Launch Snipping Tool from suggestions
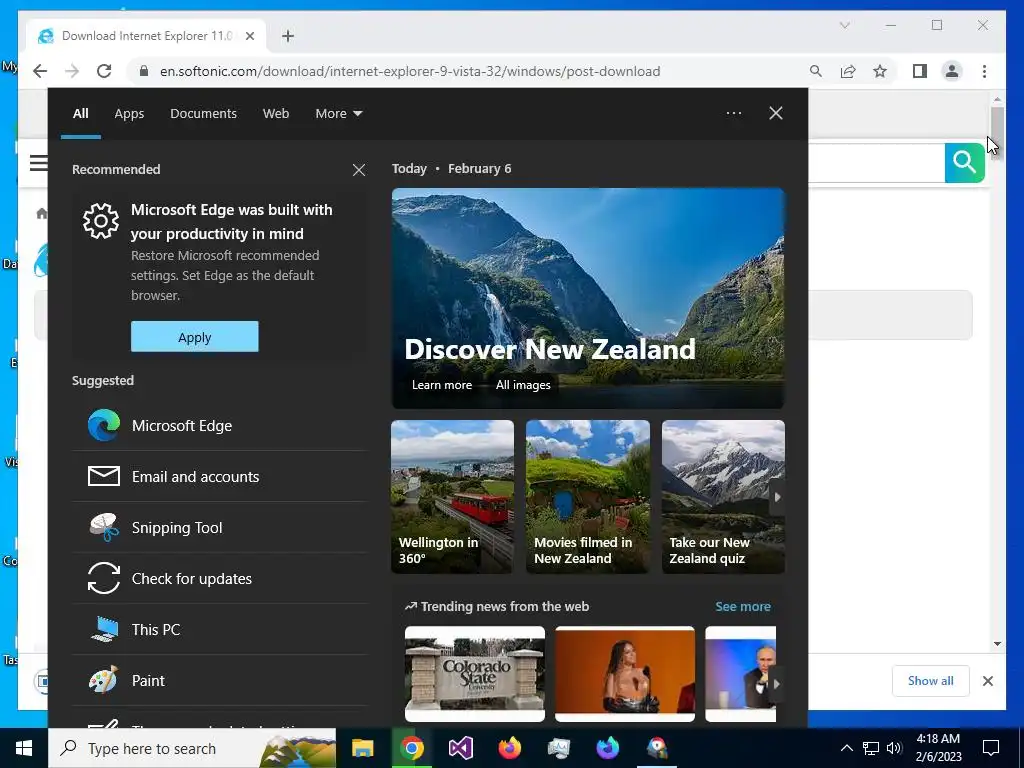Image resolution: width=1024 pixels, height=768 pixels. tap(220, 528)
